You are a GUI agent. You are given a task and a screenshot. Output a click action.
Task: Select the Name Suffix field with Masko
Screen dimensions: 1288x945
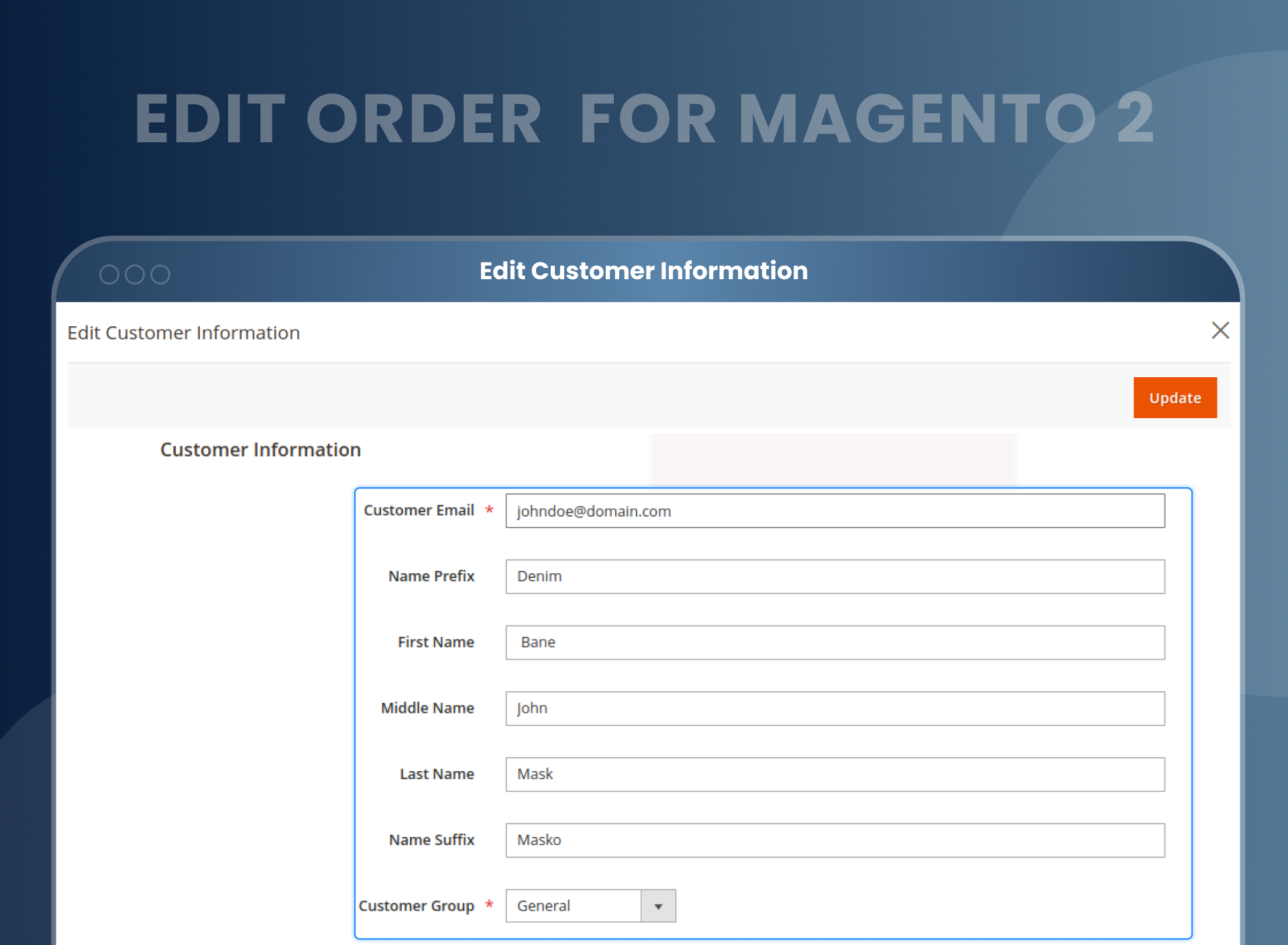pyautogui.click(x=835, y=840)
